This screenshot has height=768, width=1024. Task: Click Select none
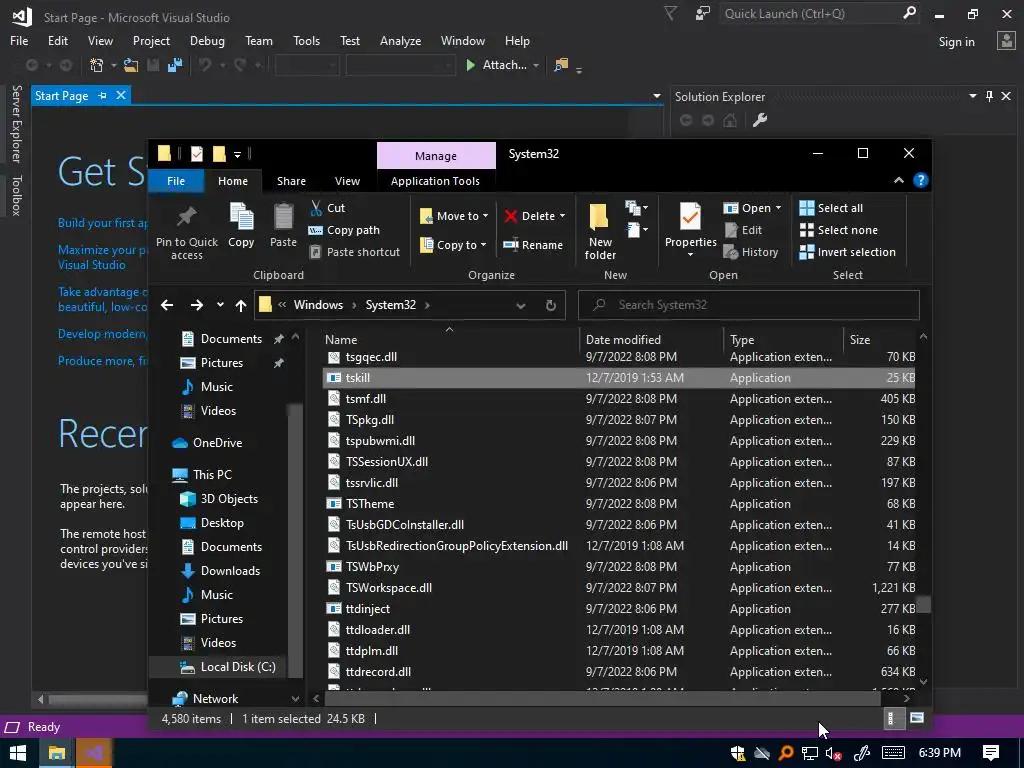tap(839, 230)
